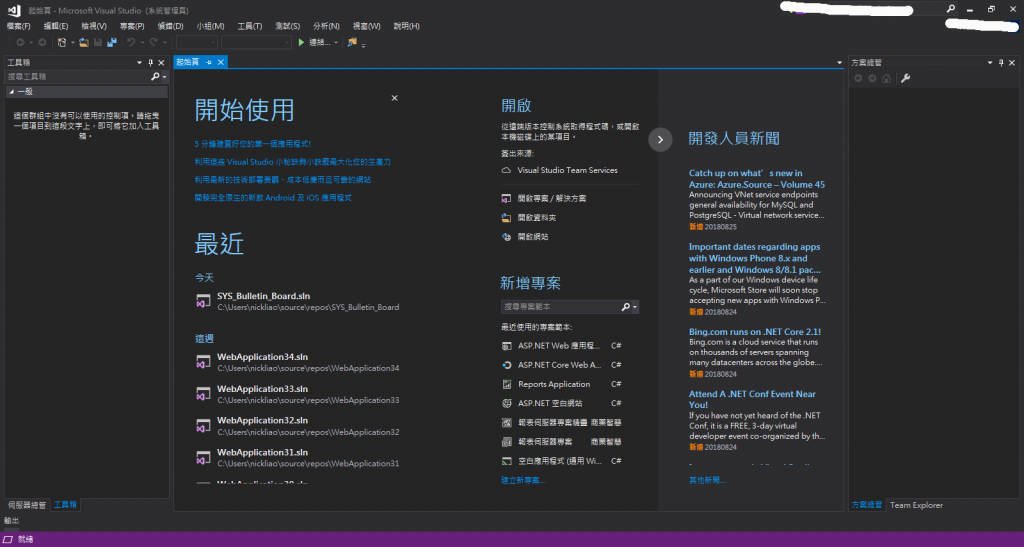The width and height of the screenshot is (1024, 547).
Task: Collapse the 一般 toolbox group
Action: 12,92
